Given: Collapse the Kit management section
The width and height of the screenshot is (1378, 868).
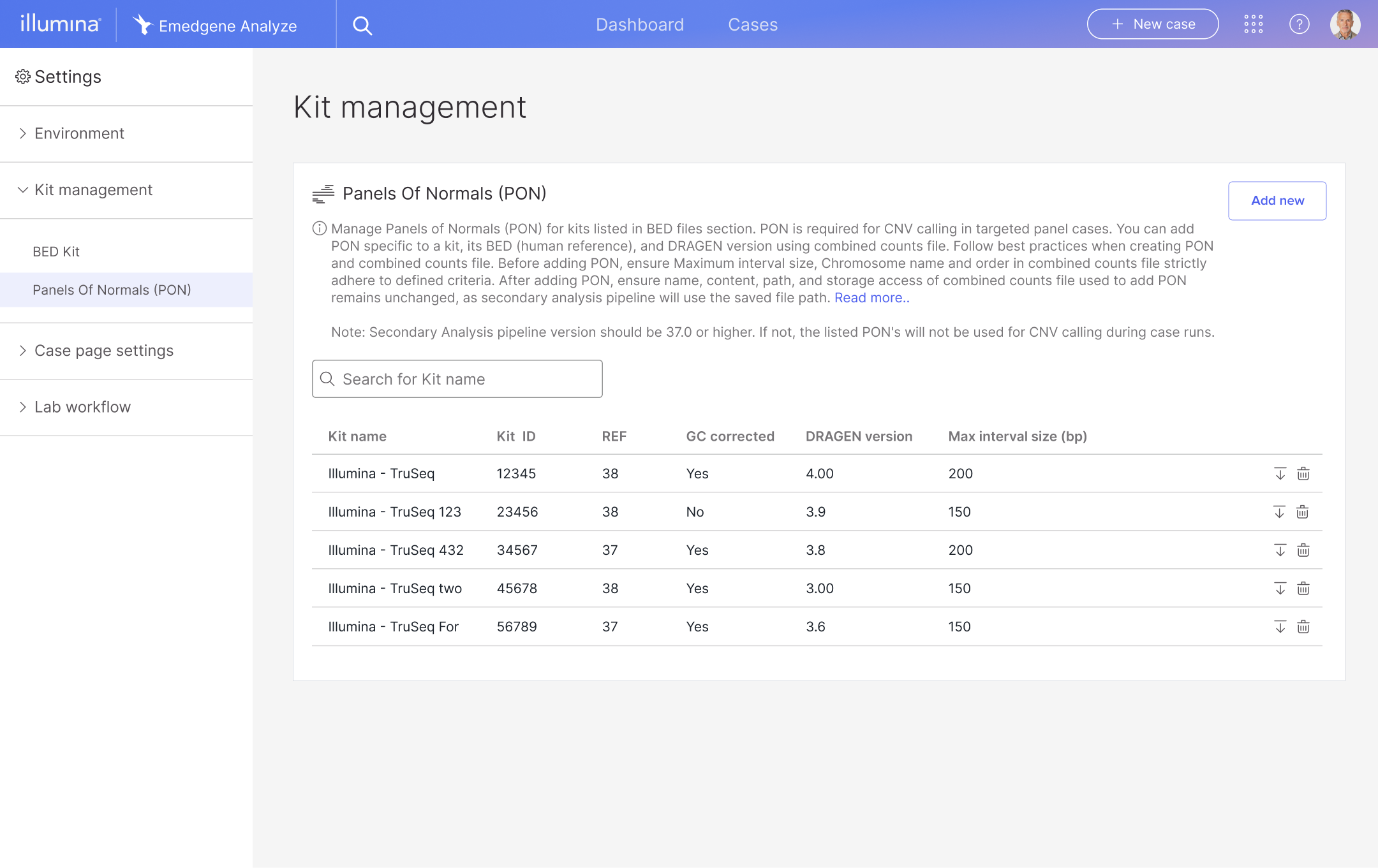Looking at the screenshot, I should coord(126,190).
